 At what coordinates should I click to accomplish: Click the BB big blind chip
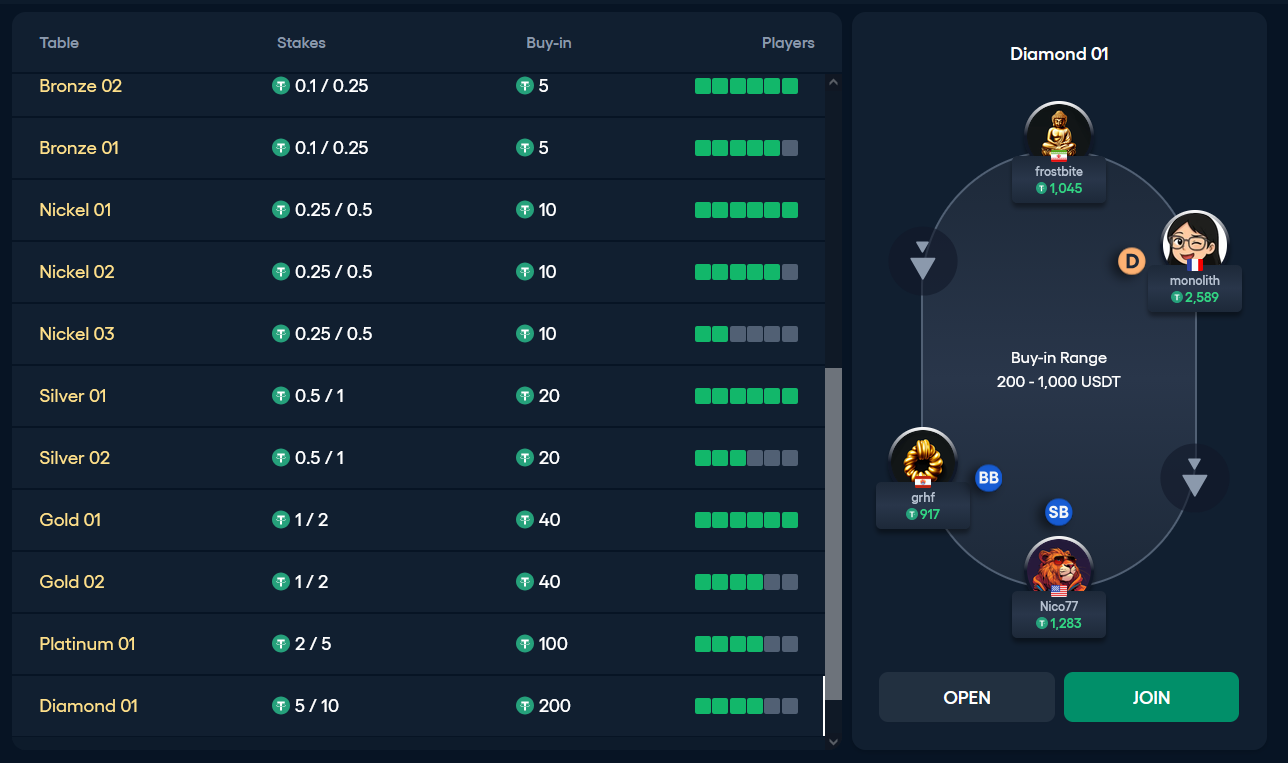pos(988,478)
